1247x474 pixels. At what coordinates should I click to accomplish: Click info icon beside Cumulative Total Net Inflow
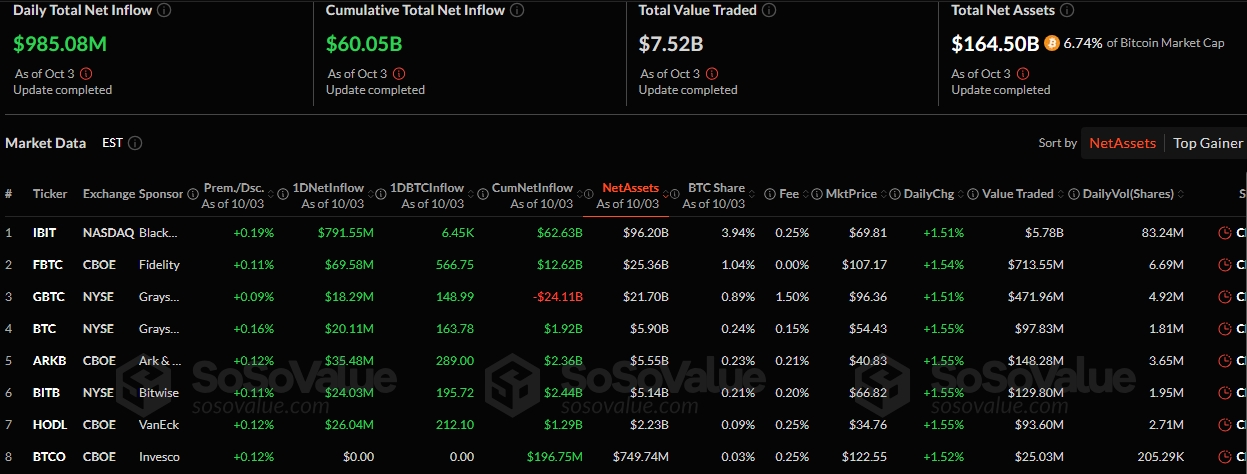coord(515,10)
